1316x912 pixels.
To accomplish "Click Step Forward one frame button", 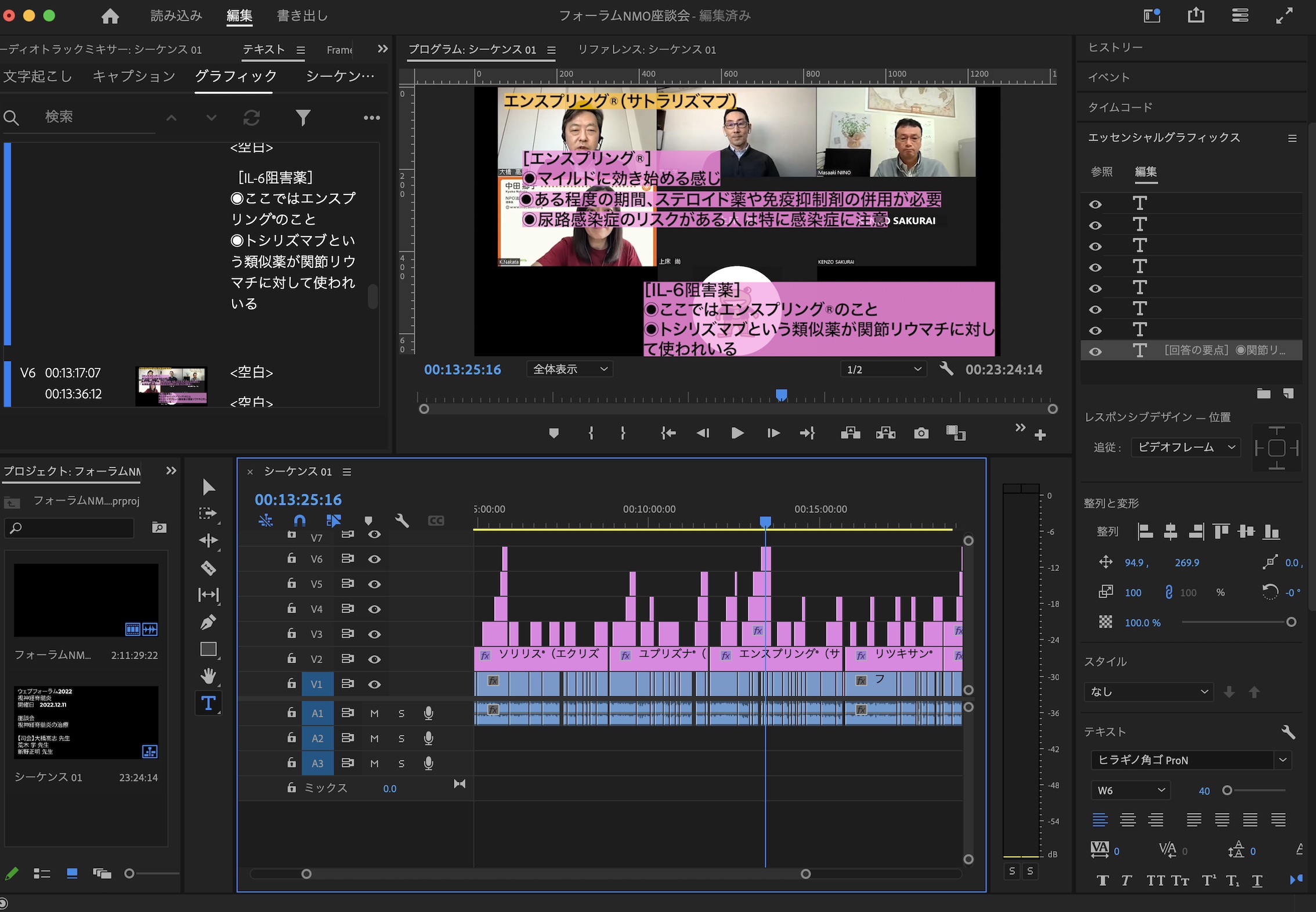I will 773,433.
